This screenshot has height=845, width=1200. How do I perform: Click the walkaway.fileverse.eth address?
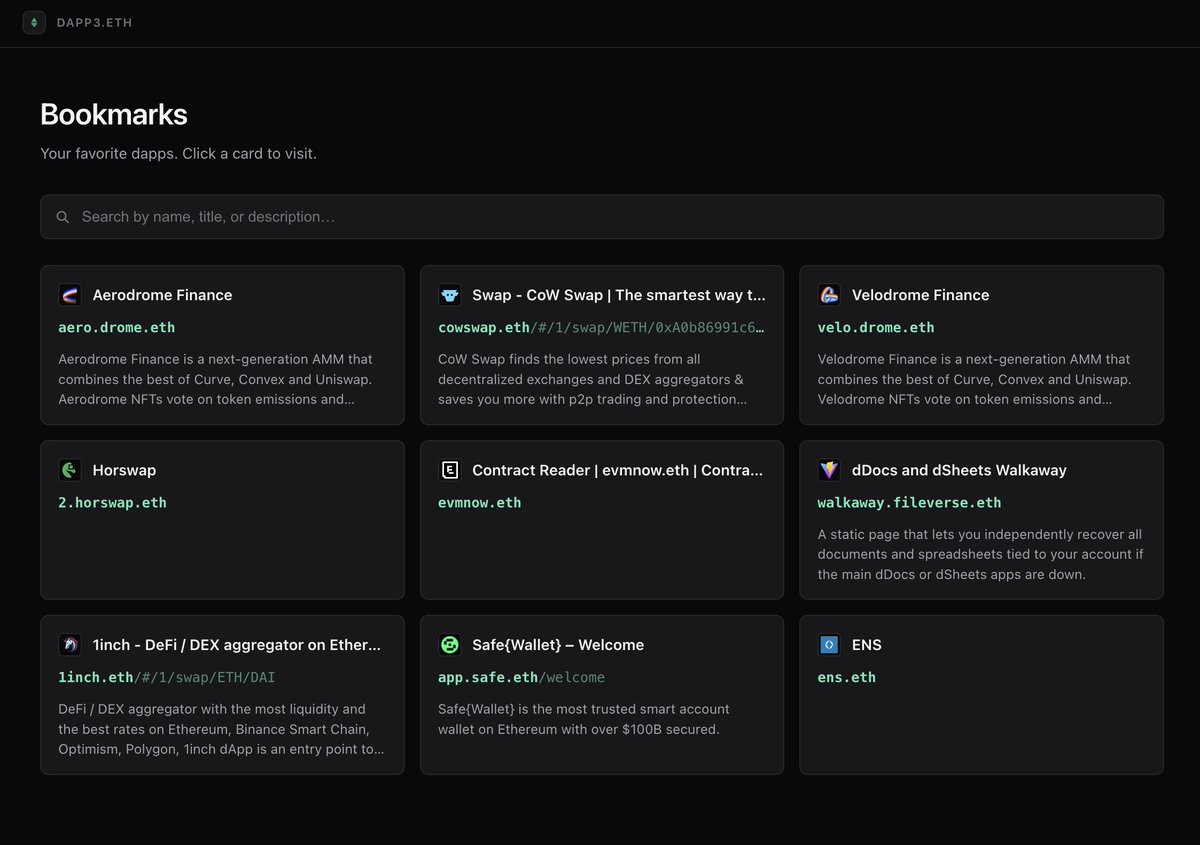tap(909, 502)
